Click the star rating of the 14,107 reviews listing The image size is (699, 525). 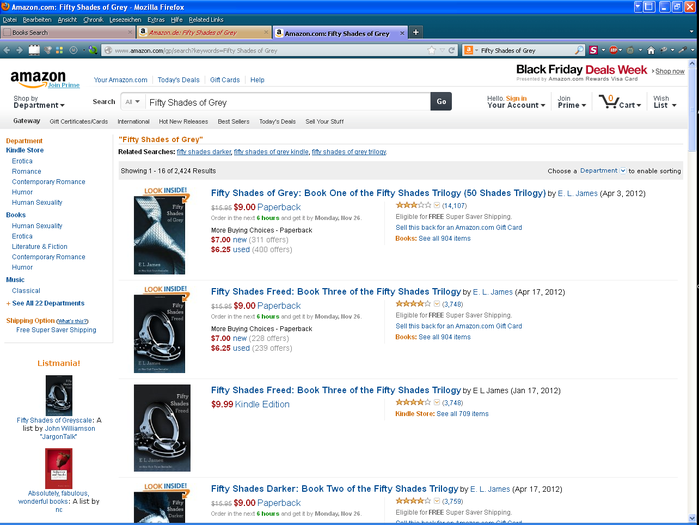click(414, 205)
